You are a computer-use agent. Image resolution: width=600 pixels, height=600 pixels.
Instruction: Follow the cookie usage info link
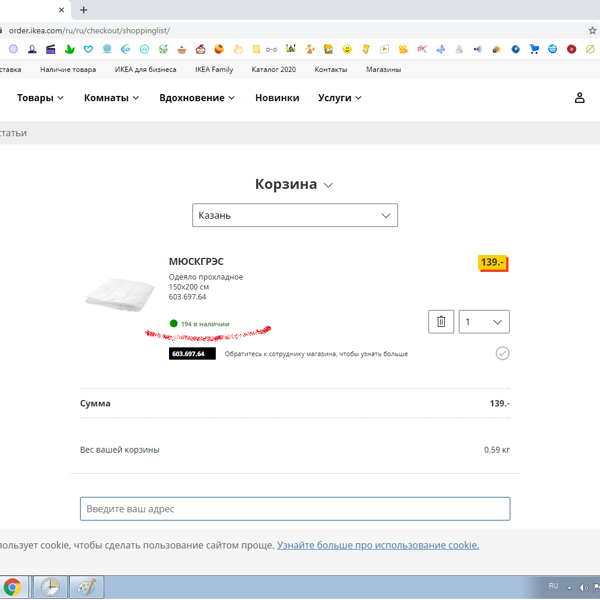[378, 545]
